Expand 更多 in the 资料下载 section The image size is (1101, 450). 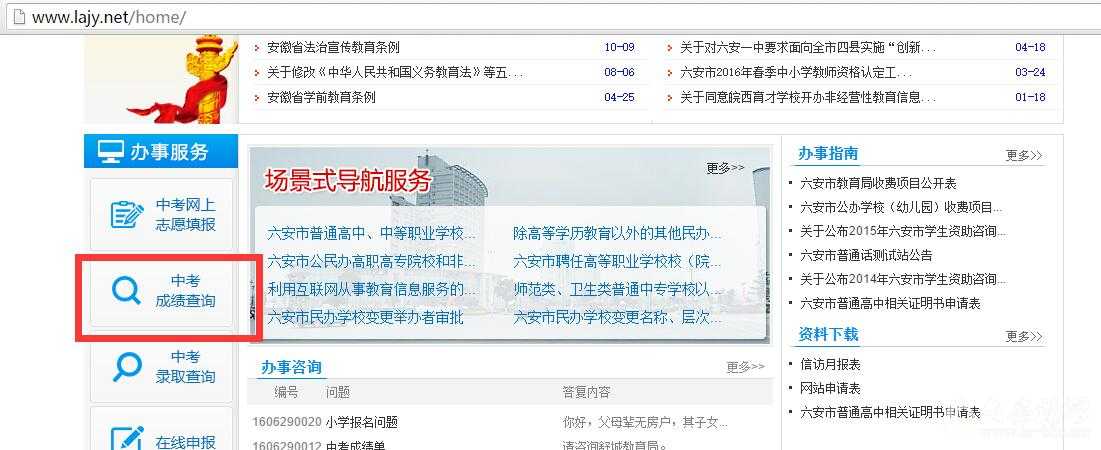pos(1023,337)
